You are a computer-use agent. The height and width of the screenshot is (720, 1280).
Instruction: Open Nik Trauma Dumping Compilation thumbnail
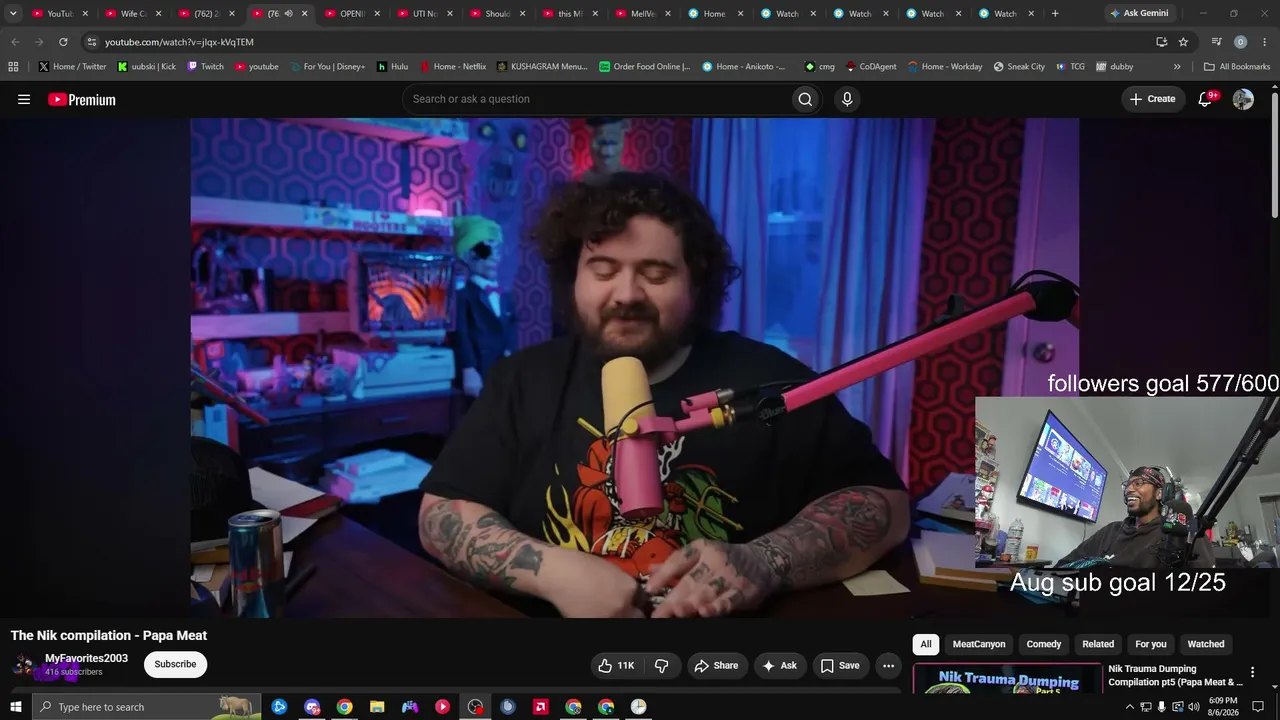[1007, 678]
